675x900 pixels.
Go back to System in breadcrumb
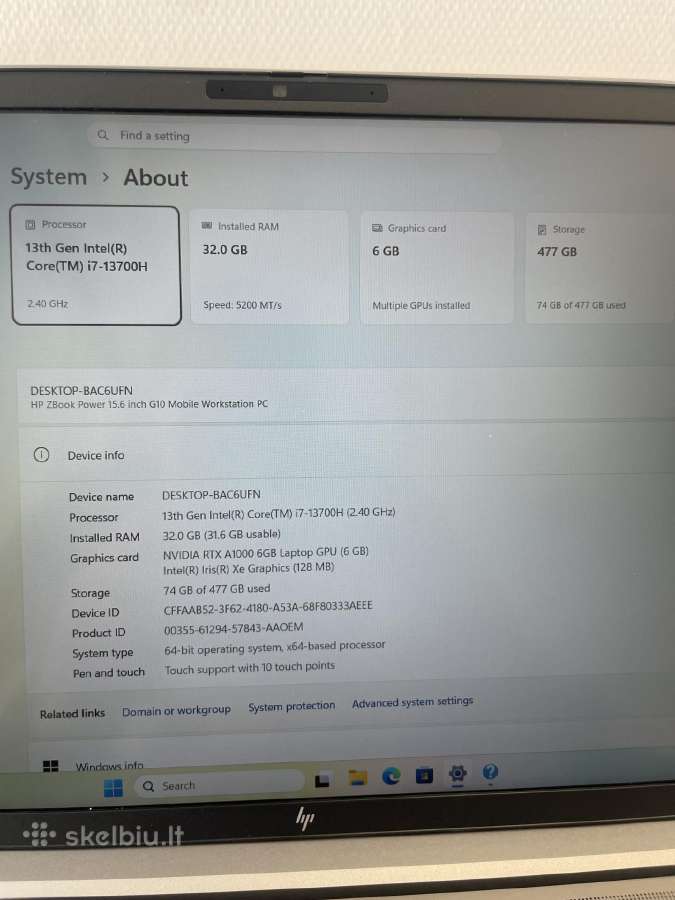48,177
